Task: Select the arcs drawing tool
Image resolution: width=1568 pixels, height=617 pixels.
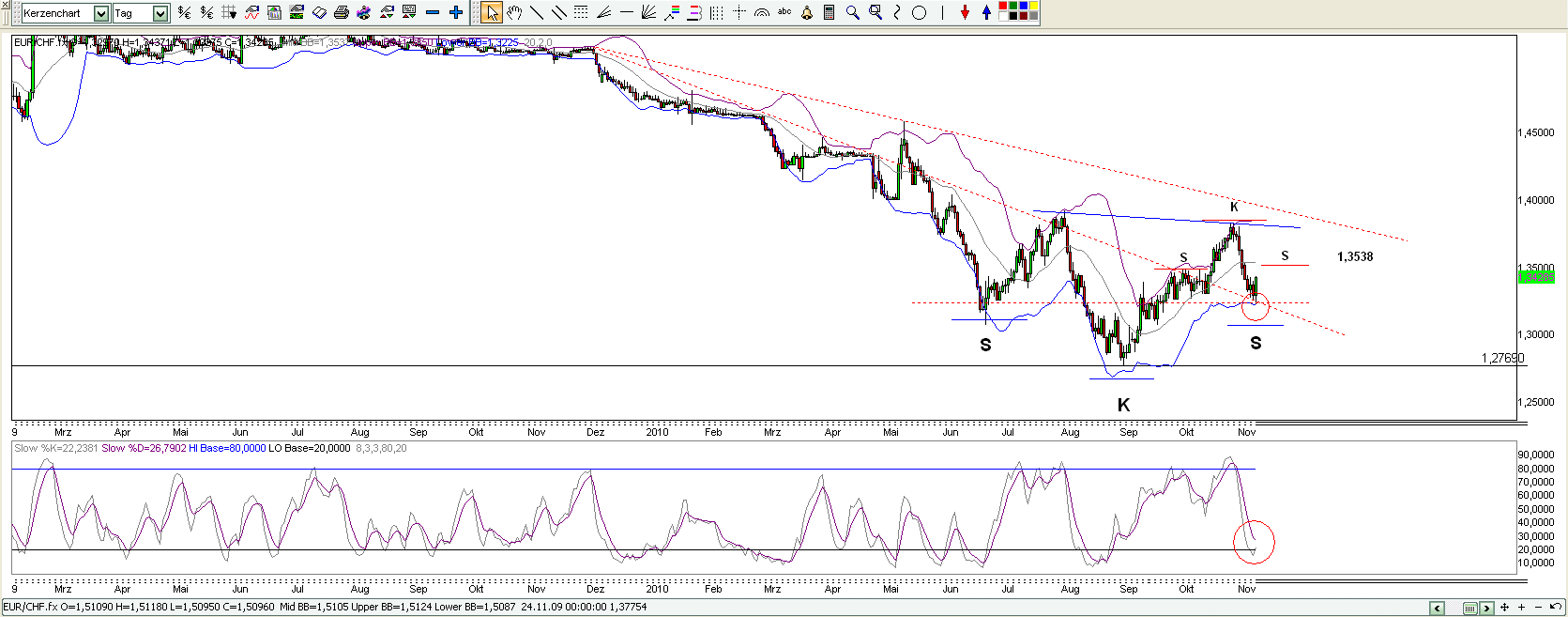Action: [x=762, y=13]
